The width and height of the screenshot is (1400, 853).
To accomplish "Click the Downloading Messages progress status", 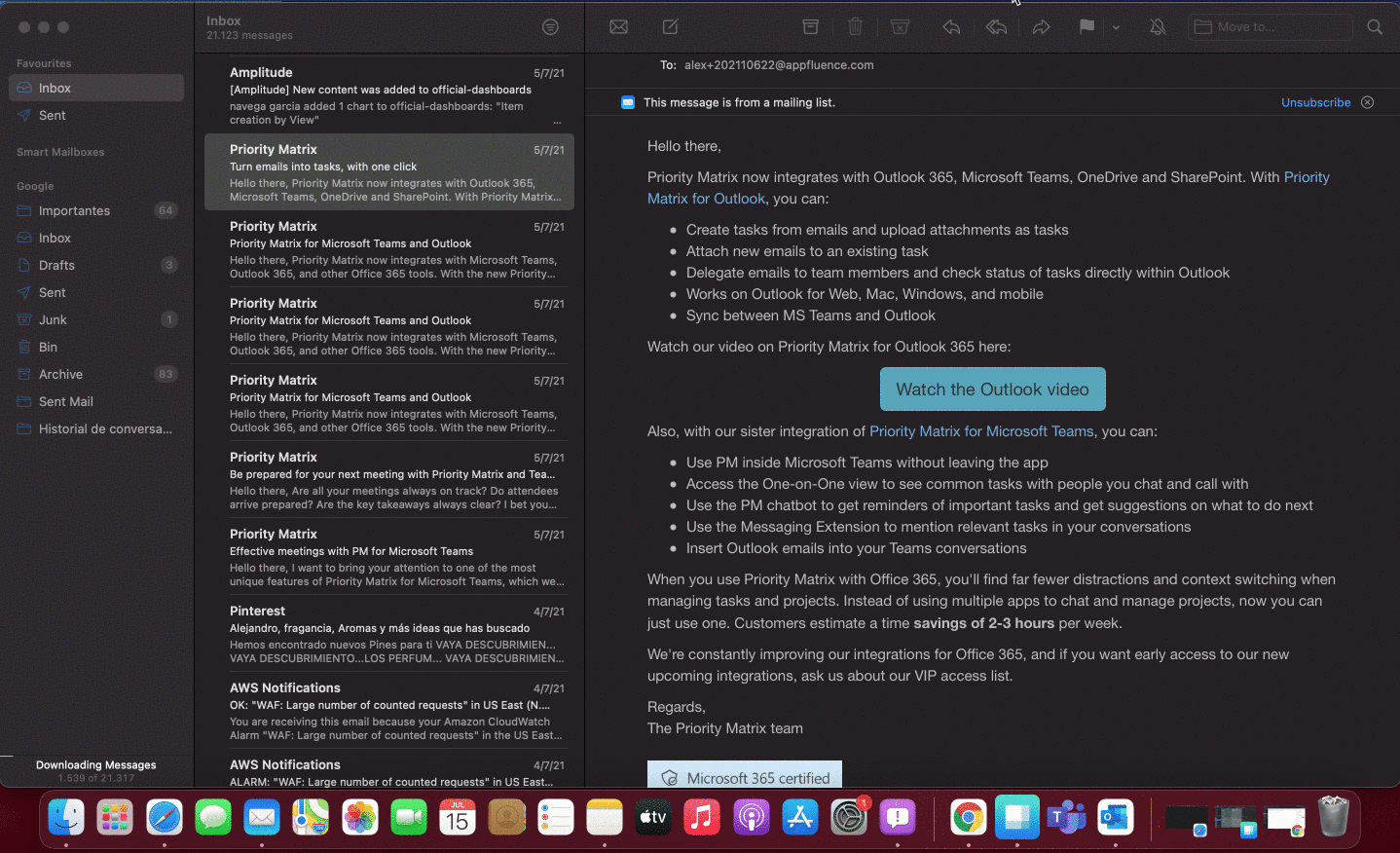I will (95, 770).
